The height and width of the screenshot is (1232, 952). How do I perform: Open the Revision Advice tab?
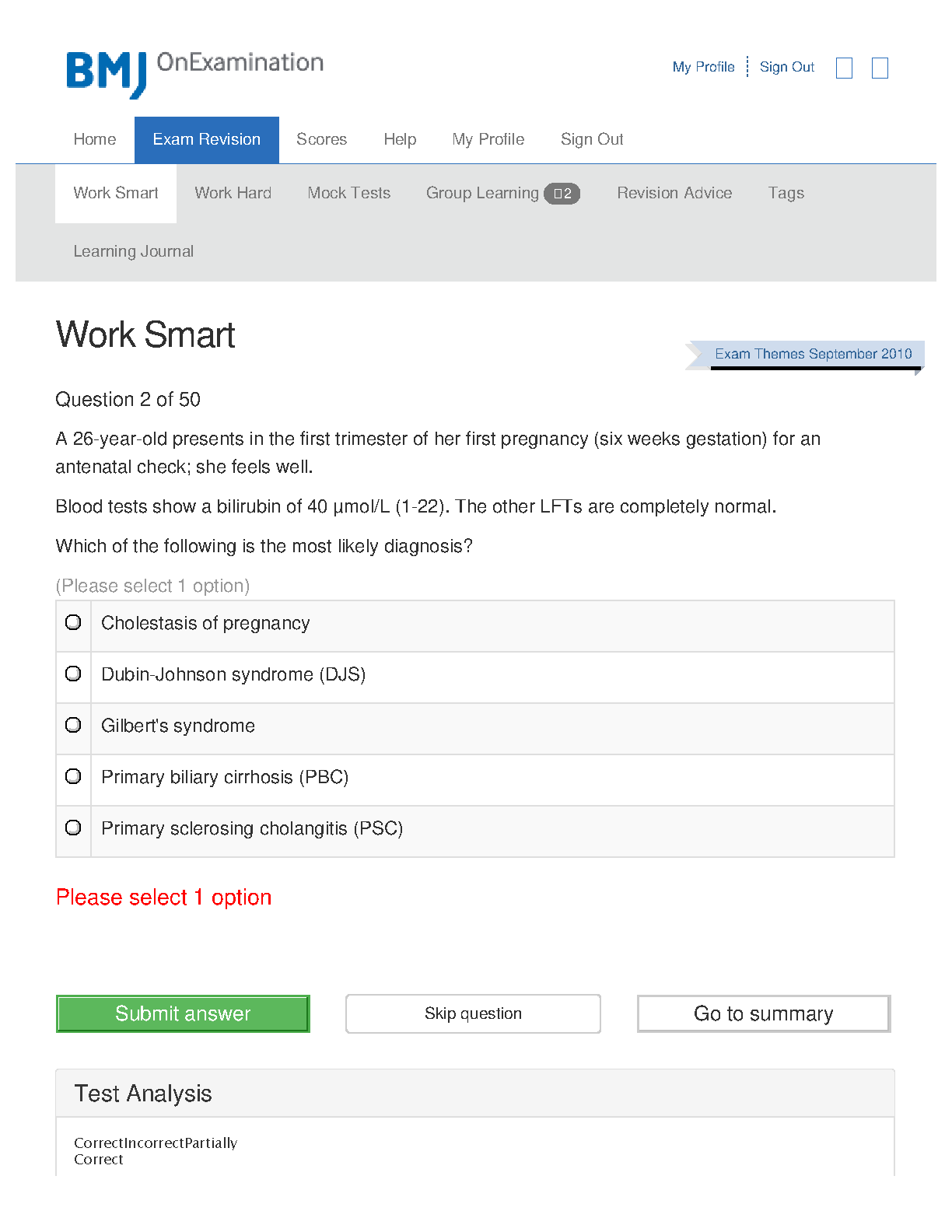point(674,193)
